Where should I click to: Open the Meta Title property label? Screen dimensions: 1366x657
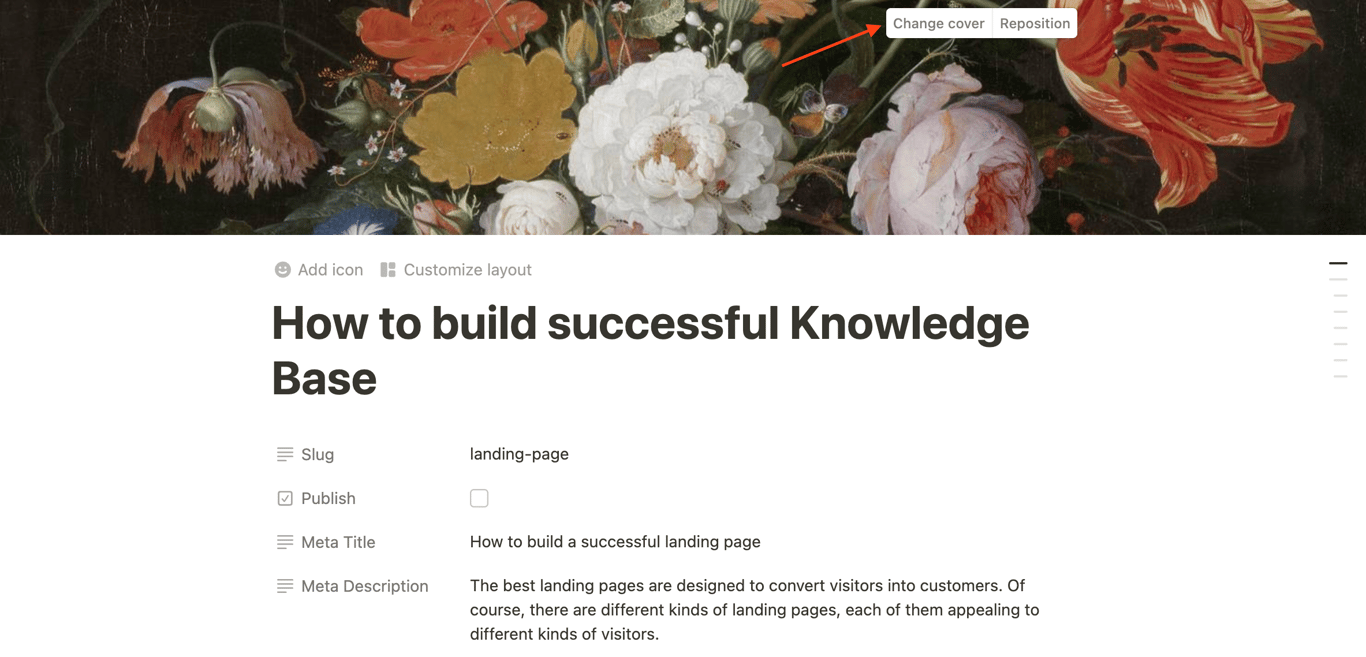[338, 542]
